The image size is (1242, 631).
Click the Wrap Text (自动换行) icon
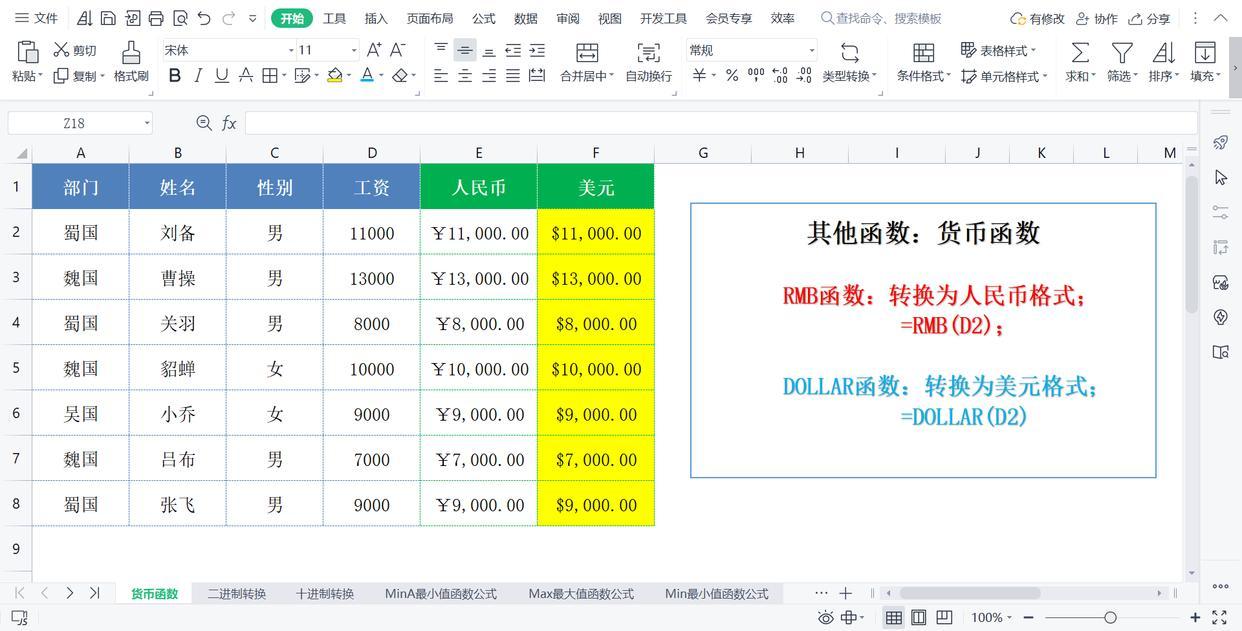point(648,52)
